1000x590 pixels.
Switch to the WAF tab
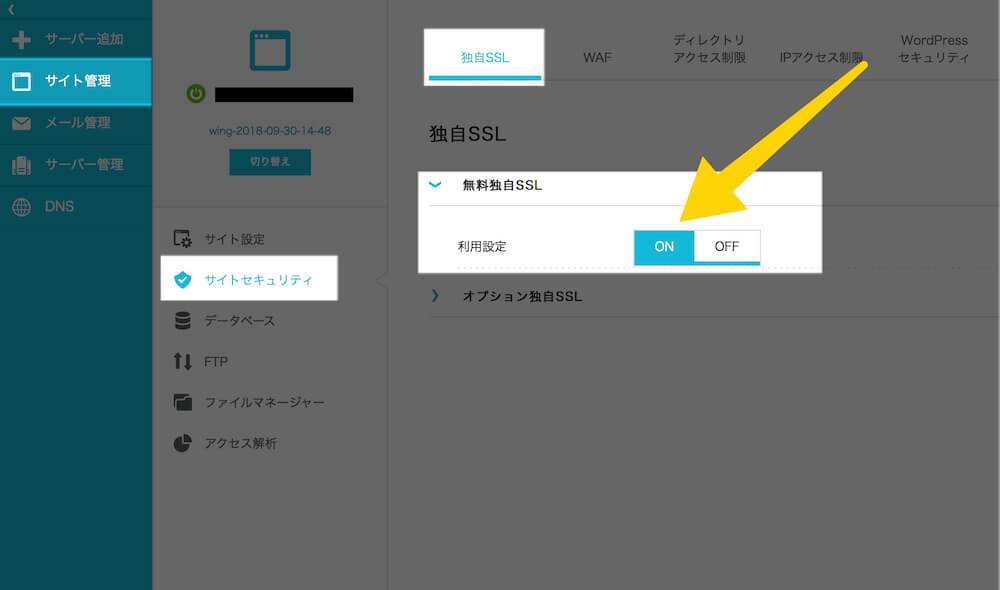coord(597,57)
